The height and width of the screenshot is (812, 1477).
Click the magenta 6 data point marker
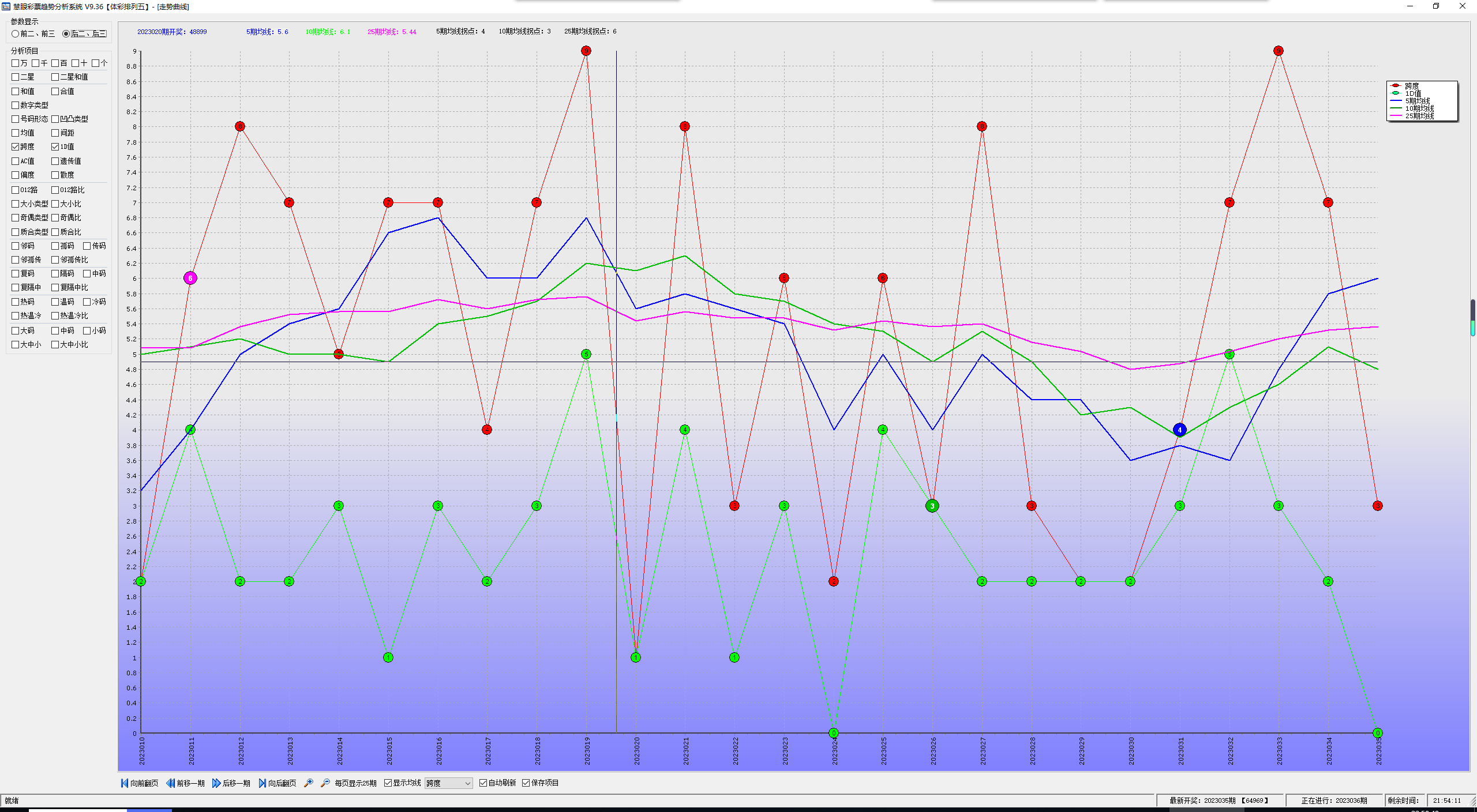(x=190, y=278)
